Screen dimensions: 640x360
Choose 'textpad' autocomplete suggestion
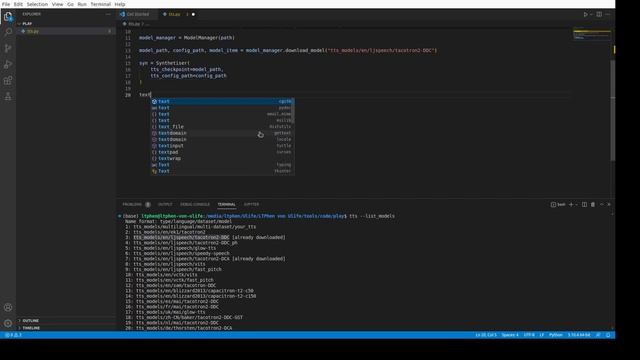[x=222, y=152]
